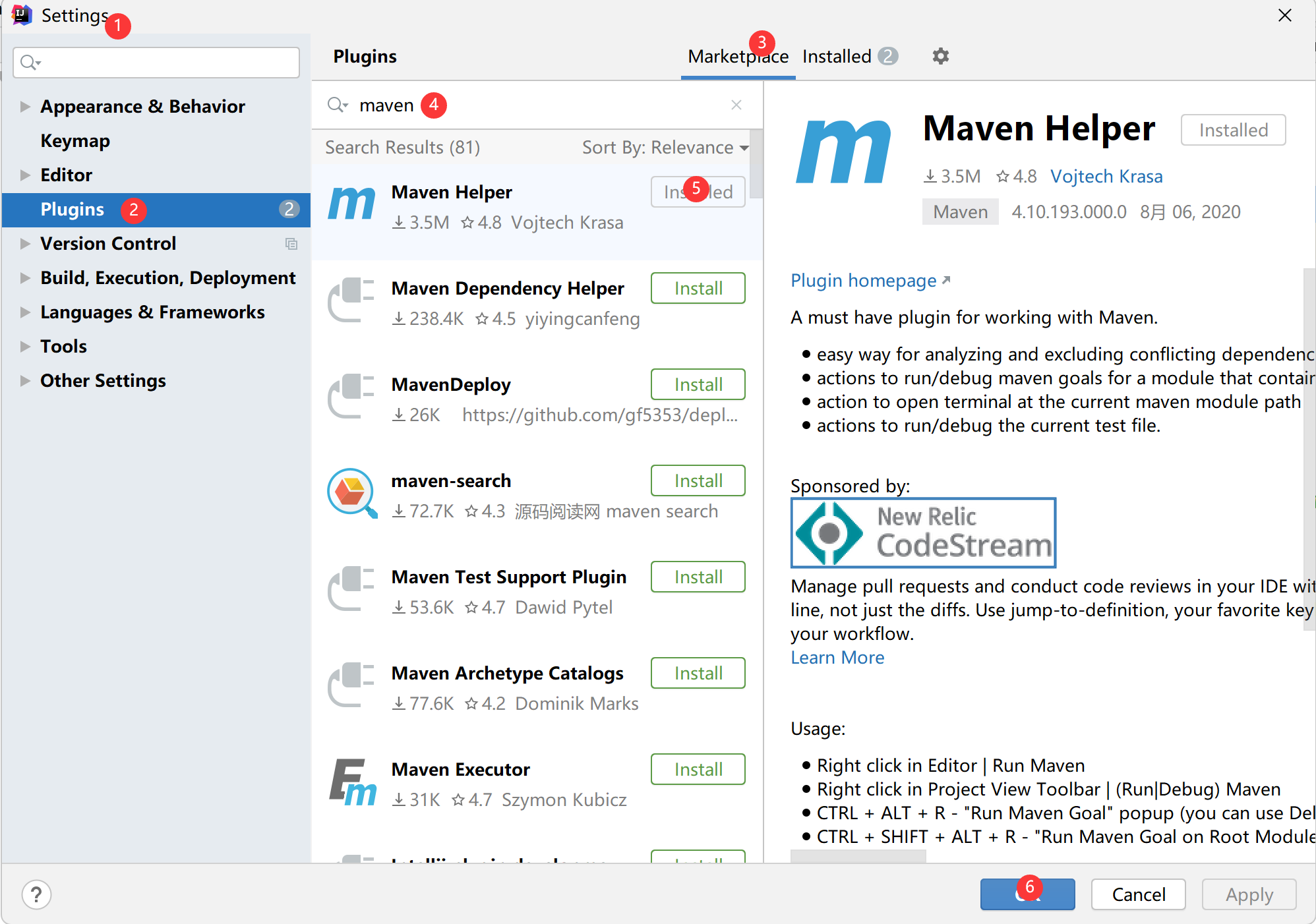Click the Maven Archetype Catalogs plug icon
This screenshot has height=924, width=1316.
coord(351,685)
